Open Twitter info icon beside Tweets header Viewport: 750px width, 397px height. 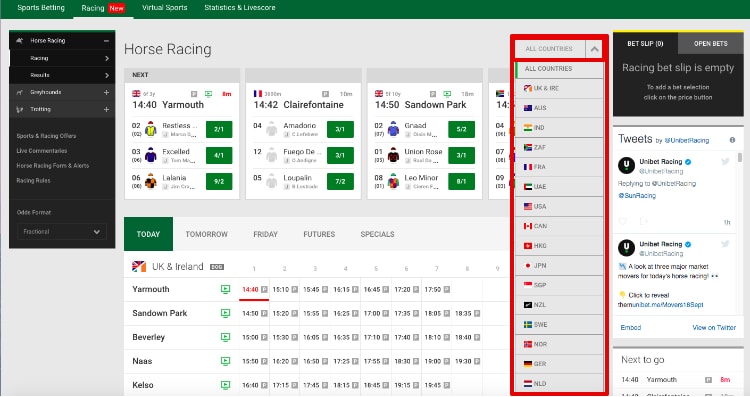(x=732, y=140)
